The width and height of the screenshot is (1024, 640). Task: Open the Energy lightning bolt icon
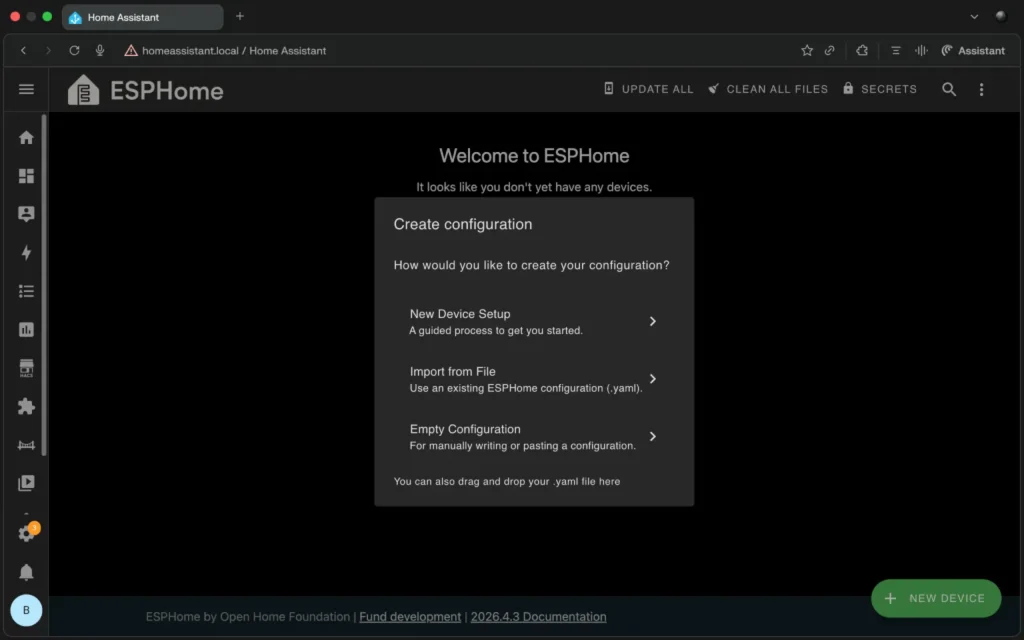pos(26,253)
